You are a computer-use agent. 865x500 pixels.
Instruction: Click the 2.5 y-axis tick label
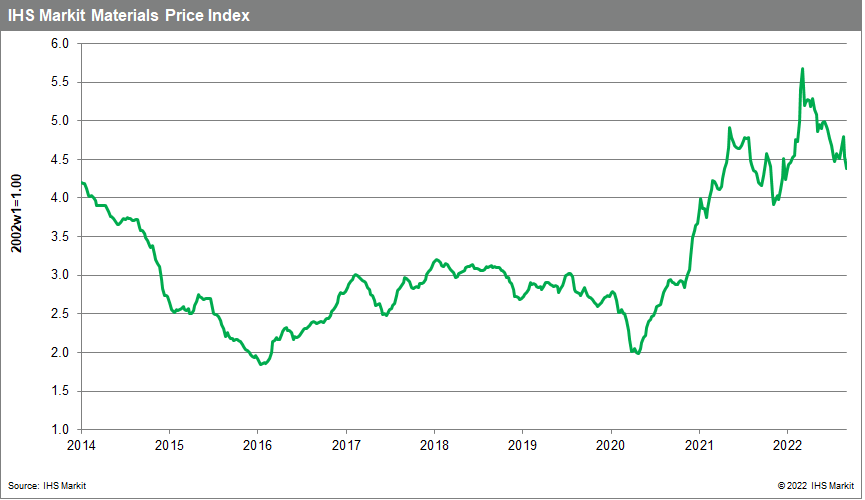[59, 314]
